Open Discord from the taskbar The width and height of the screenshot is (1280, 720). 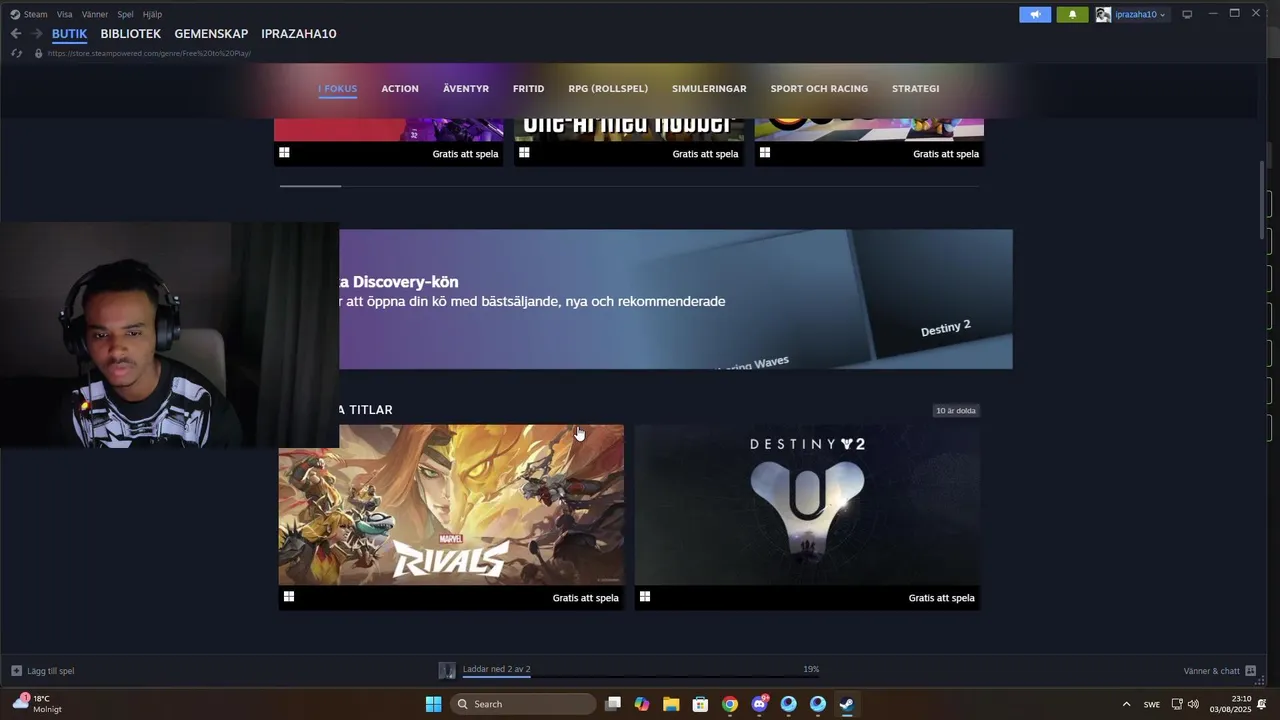coord(759,704)
